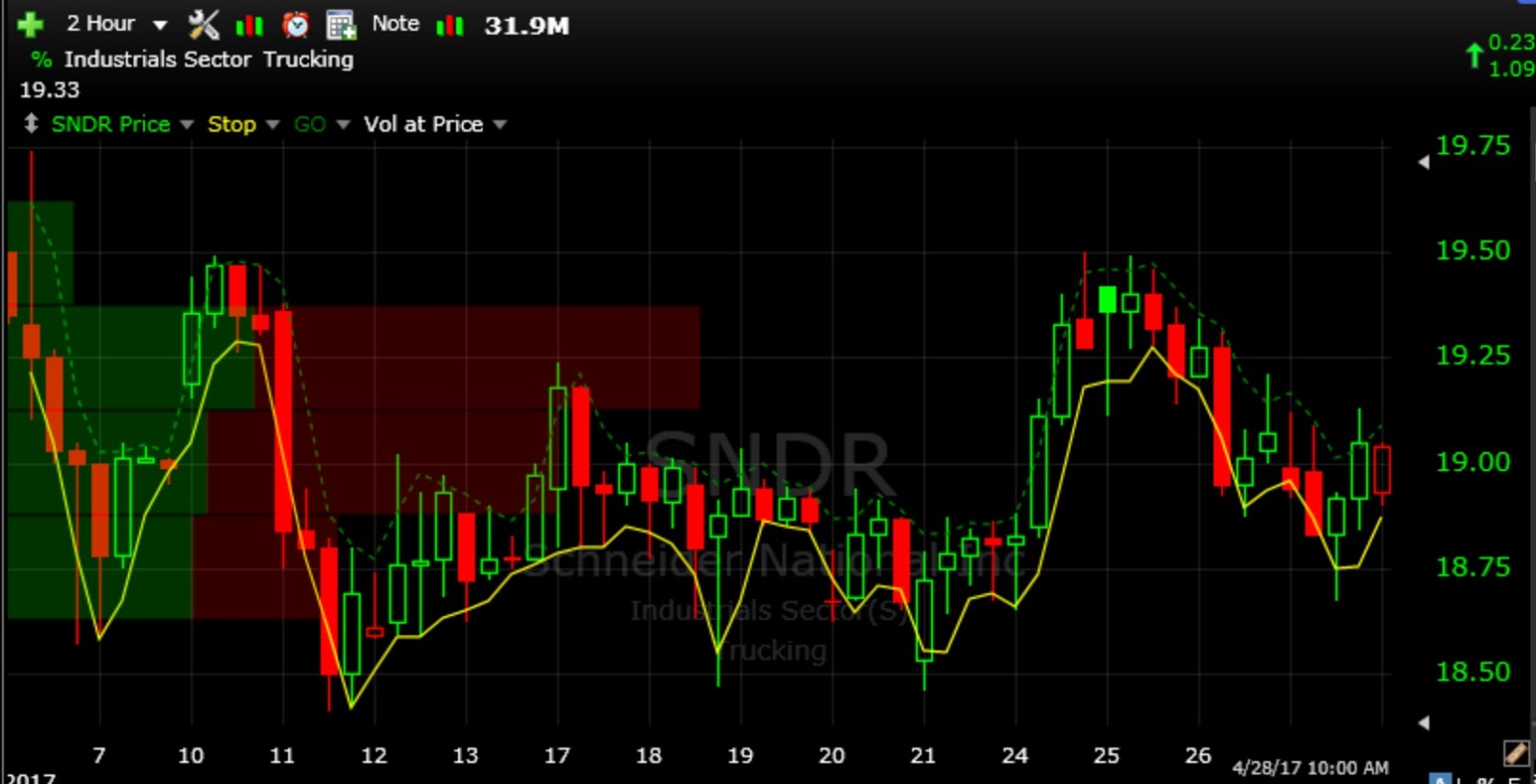Click the 18.75 price scale label

1473,567
